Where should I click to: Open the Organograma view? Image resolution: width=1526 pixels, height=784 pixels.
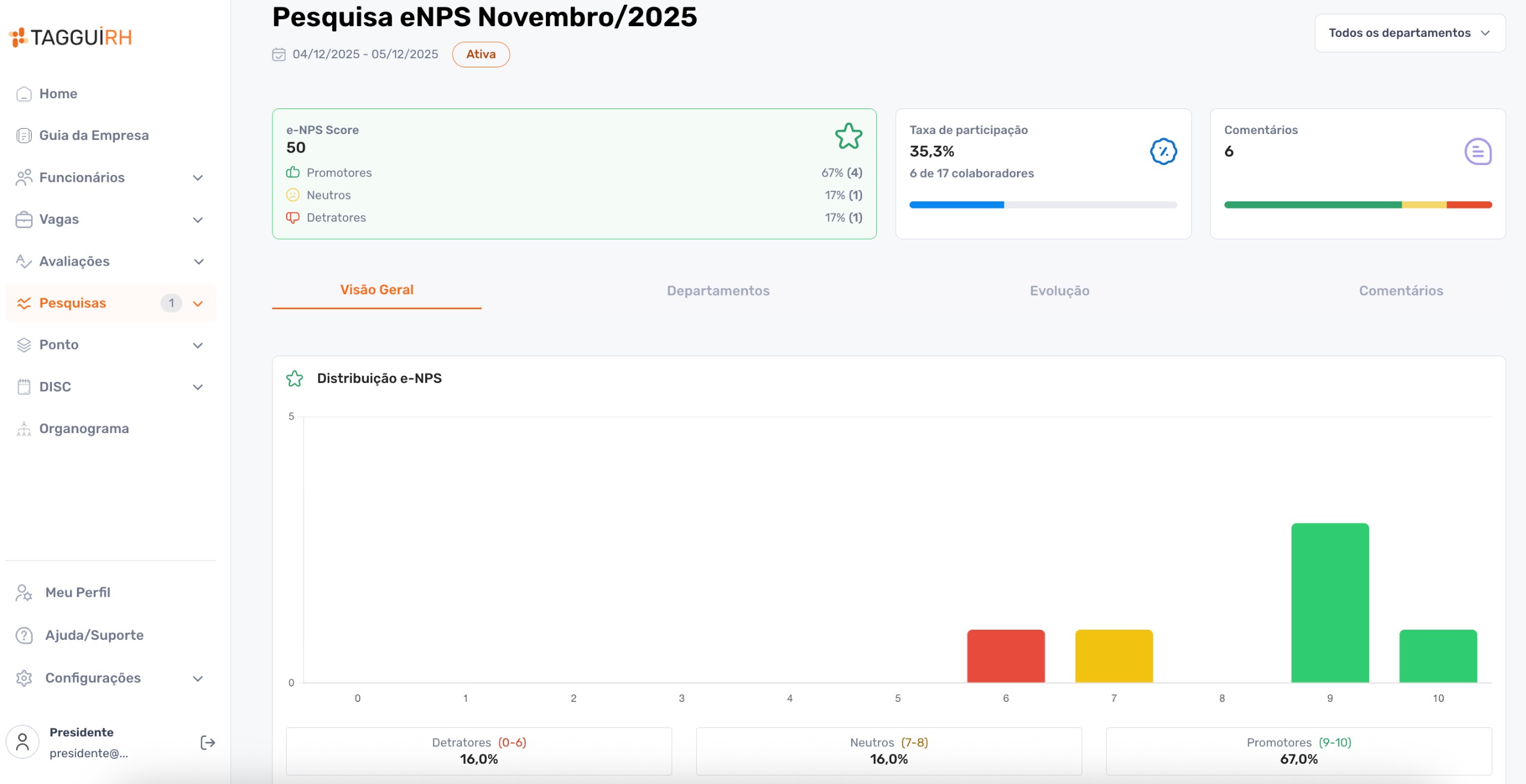point(84,428)
